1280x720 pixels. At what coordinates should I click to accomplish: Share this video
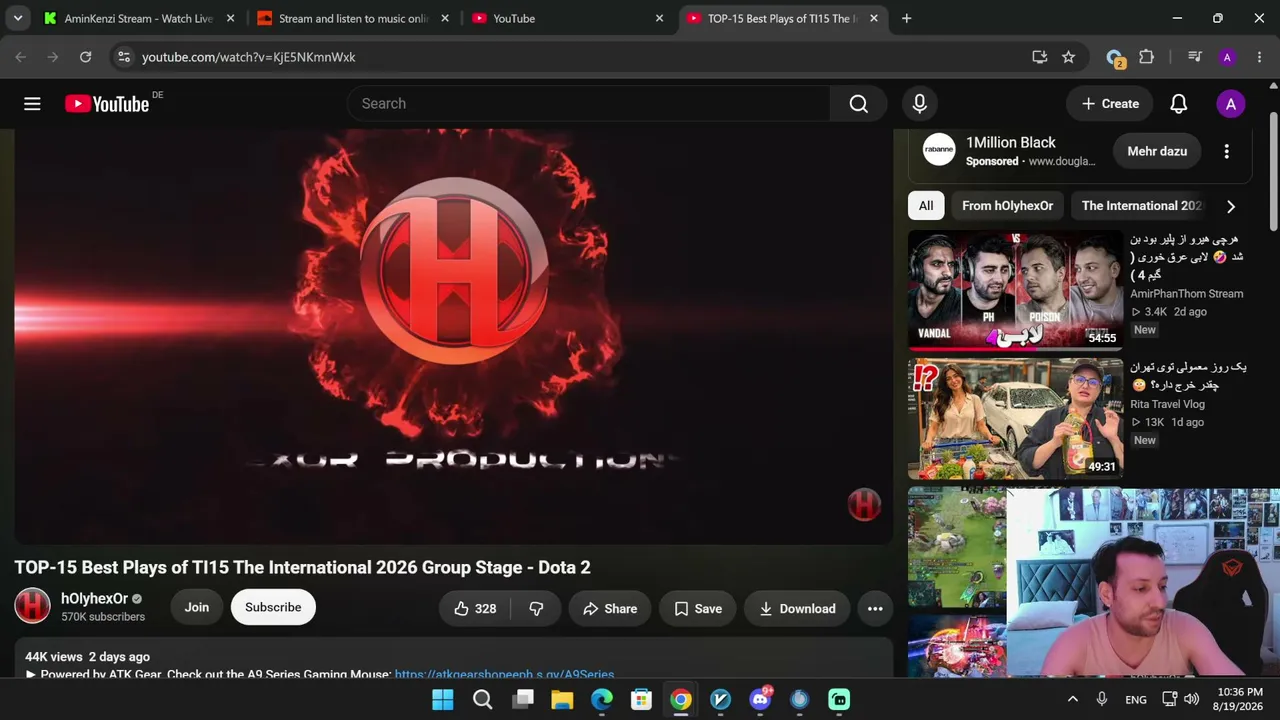[x=610, y=608]
